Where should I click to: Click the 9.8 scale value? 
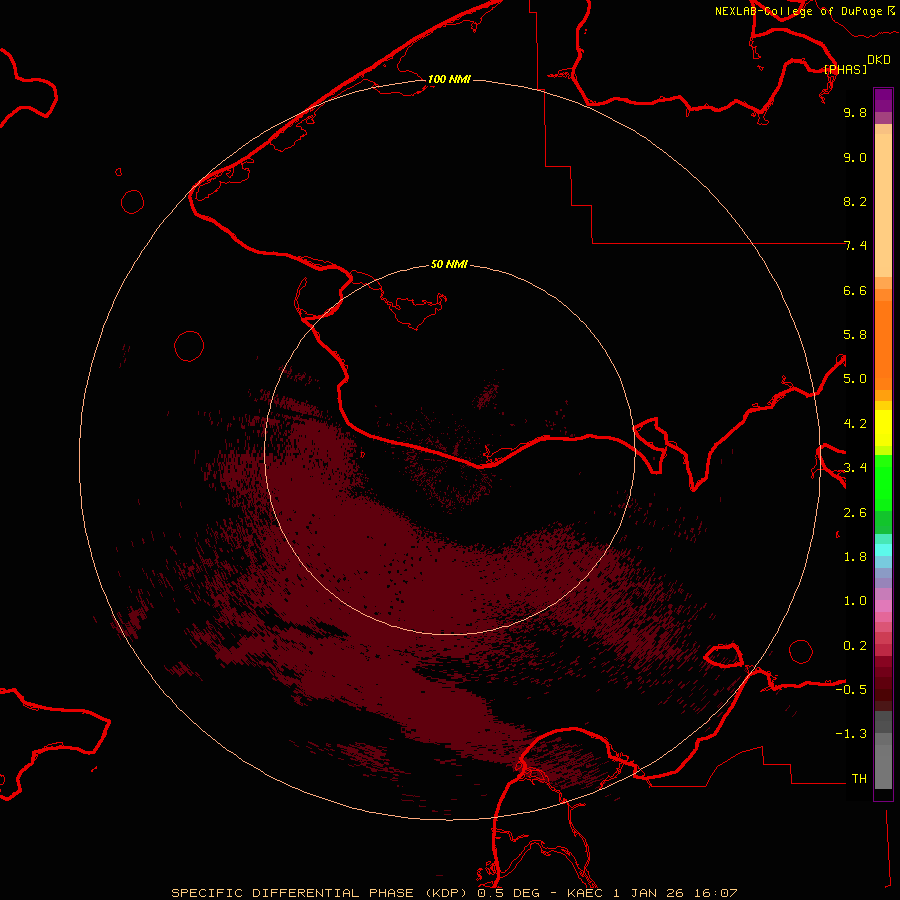click(855, 112)
